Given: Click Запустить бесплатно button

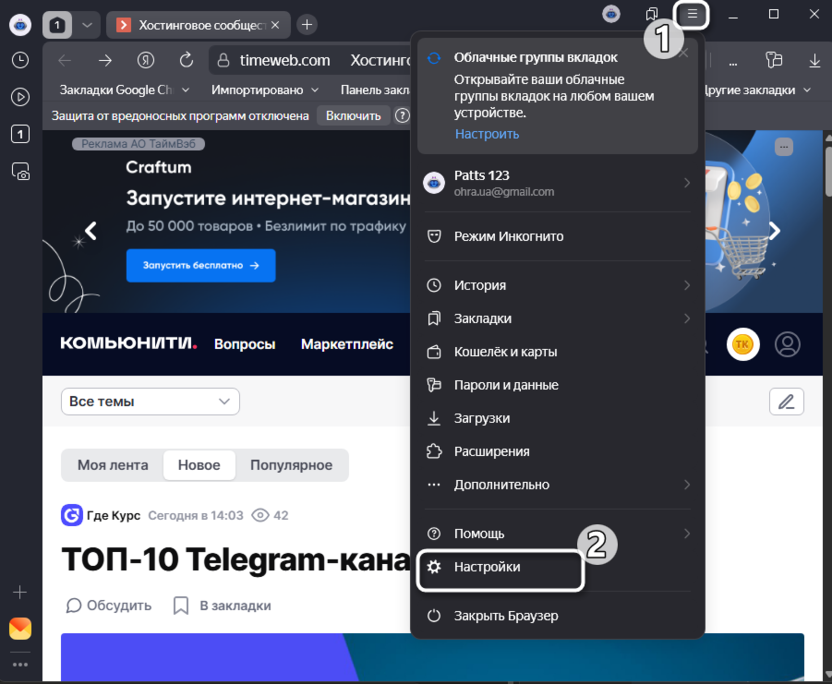Looking at the screenshot, I should pyautogui.click(x=201, y=265).
